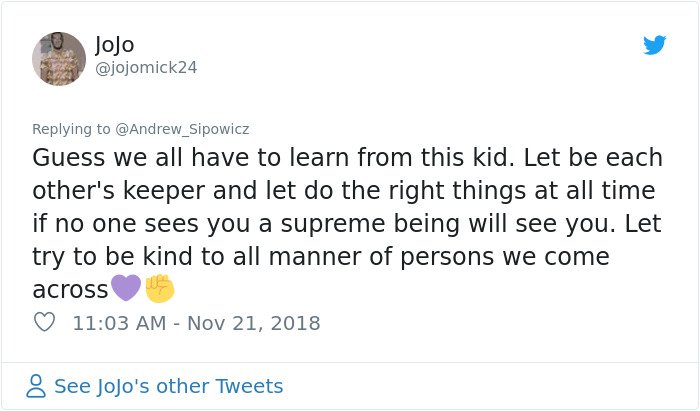The width and height of the screenshot is (700, 411).
Task: Click the purple heart emoji
Action: tap(126, 288)
